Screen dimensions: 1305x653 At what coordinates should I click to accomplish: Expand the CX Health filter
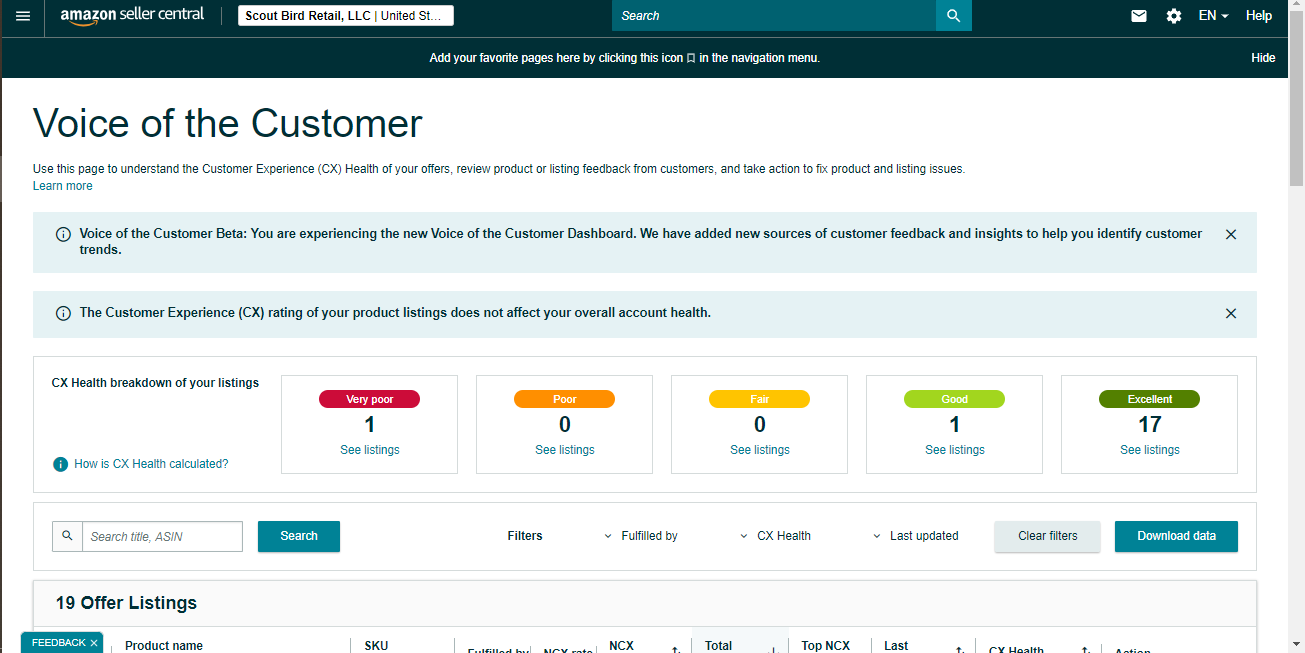coord(775,536)
